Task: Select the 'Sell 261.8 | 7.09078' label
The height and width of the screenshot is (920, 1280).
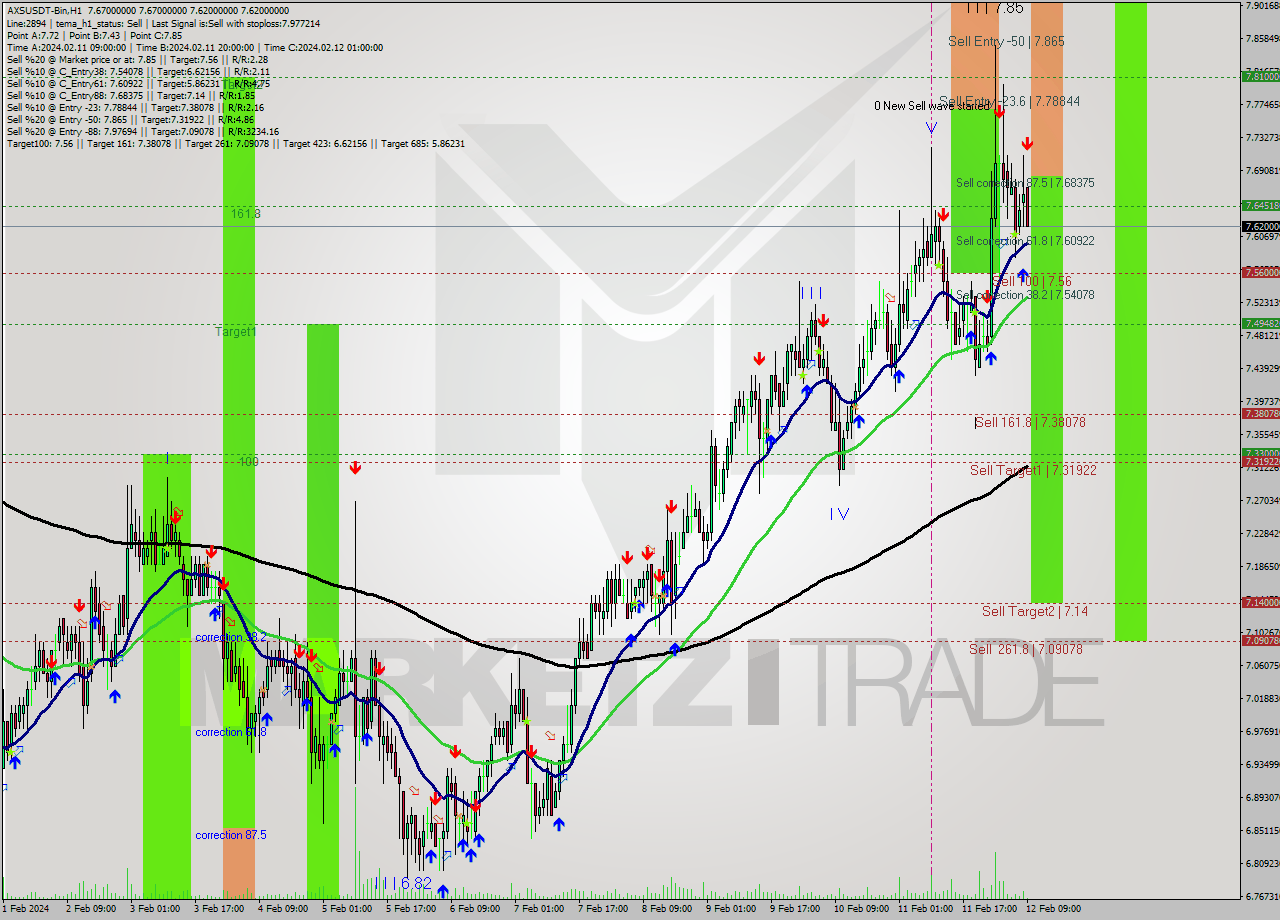Action: pyautogui.click(x=1026, y=649)
